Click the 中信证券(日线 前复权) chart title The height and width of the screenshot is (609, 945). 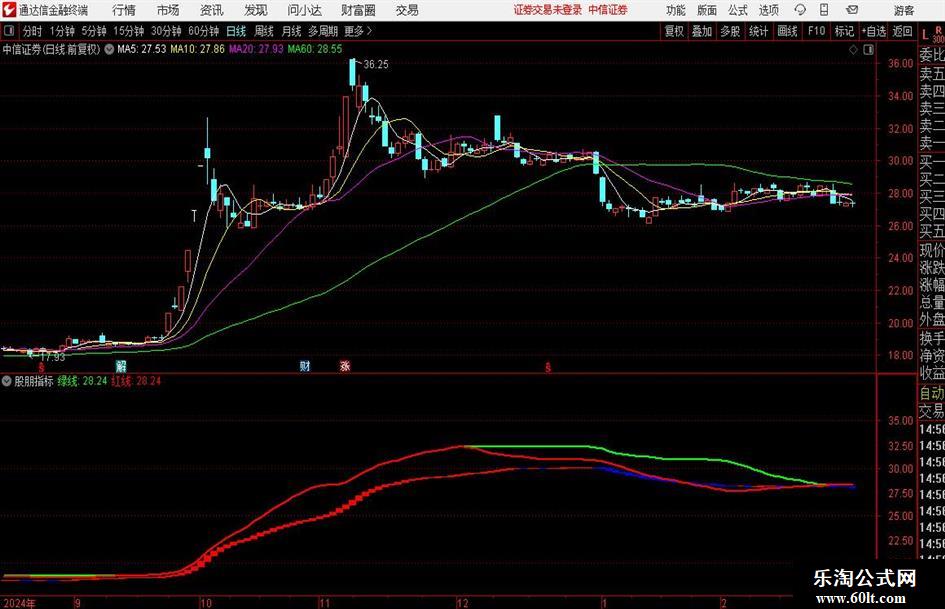click(52, 49)
